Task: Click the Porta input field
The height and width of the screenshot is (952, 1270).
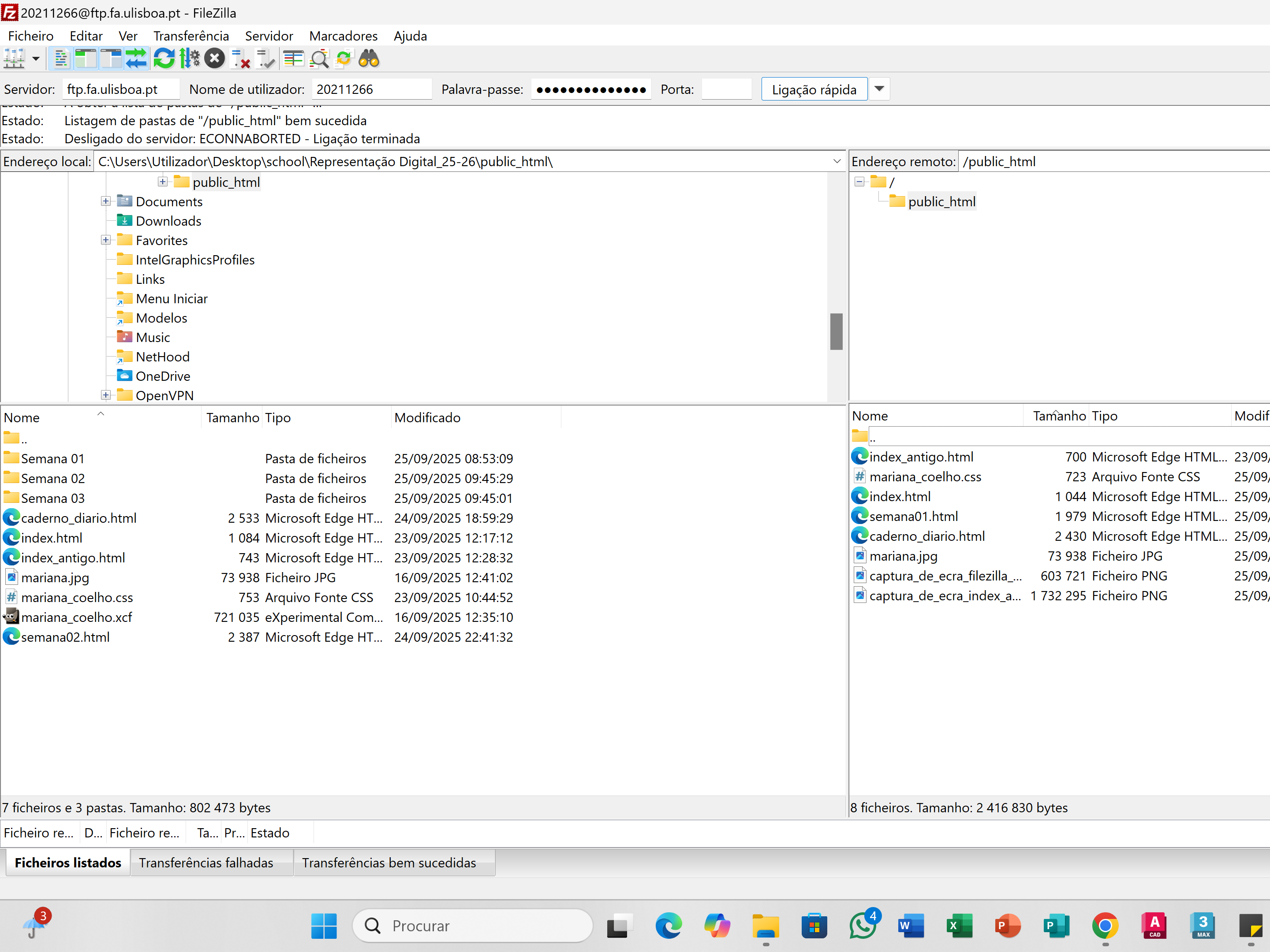Action: (726, 89)
